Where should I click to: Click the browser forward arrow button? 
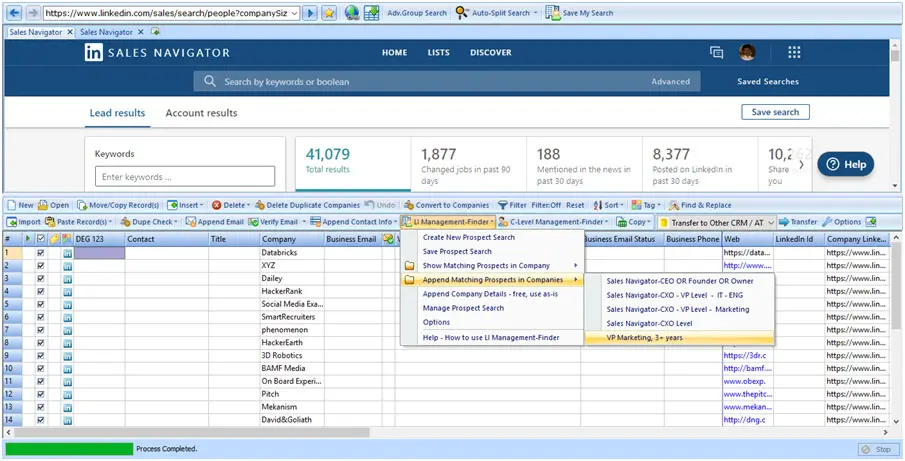click(x=33, y=13)
